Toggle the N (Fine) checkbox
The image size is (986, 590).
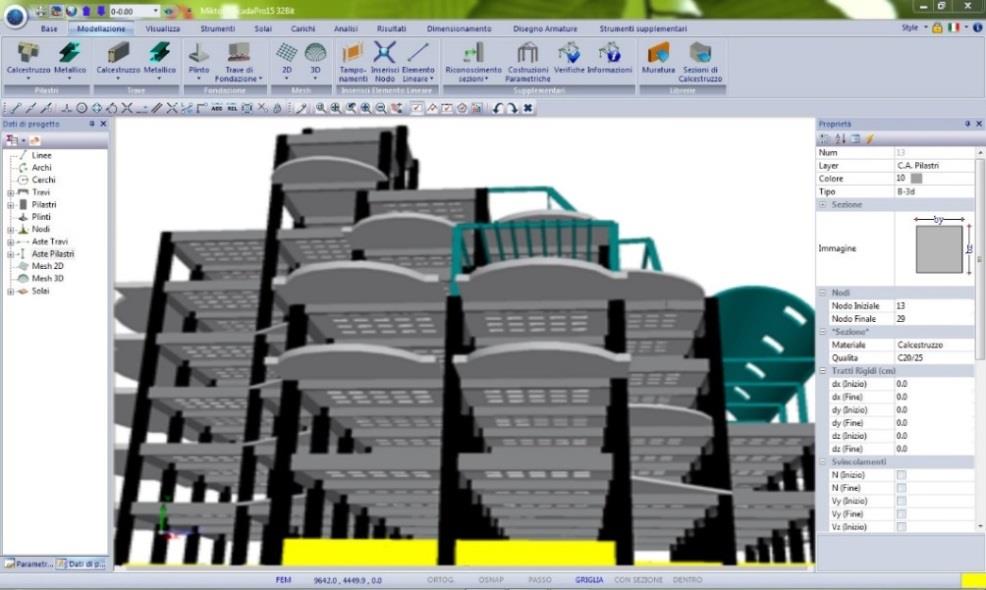pyautogui.click(x=901, y=488)
